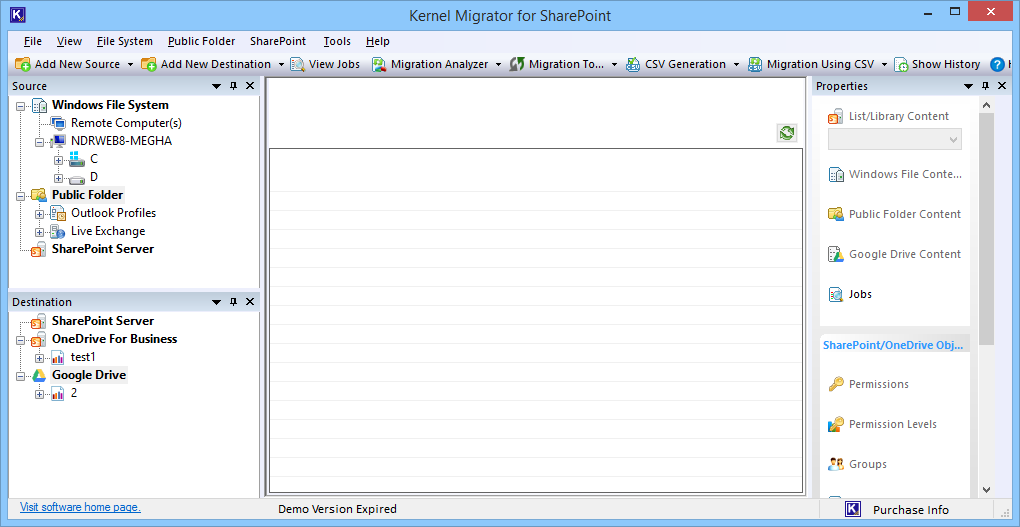Viewport: 1020px width, 527px height.
Task: Expand Live Exchange node
Action: click(40, 232)
